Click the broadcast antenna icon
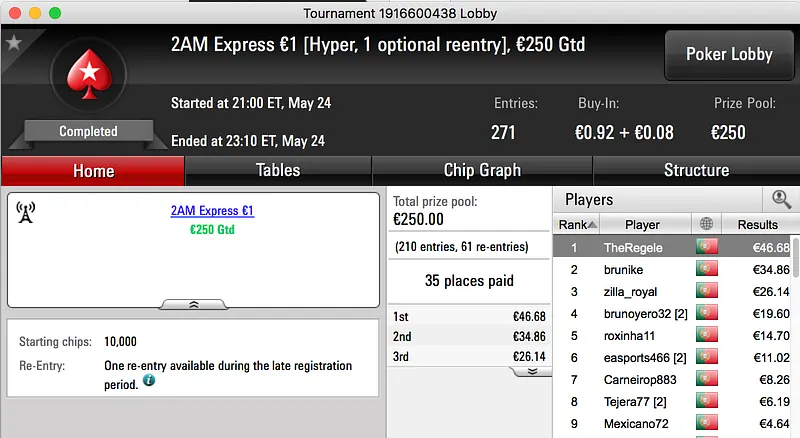Screen dimensions: 800x438 [x=26, y=213]
